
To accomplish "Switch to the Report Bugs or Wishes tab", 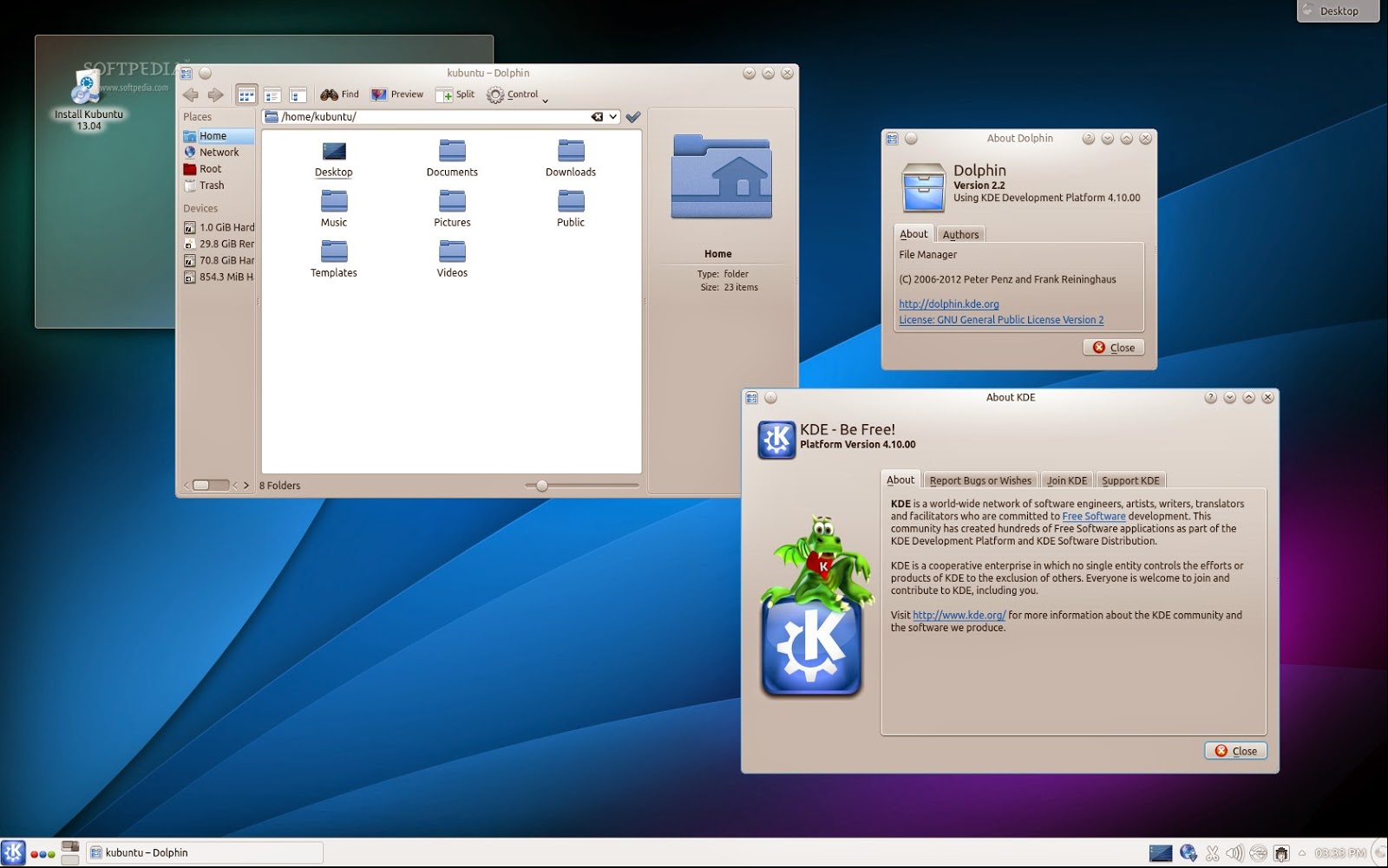I will coord(980,480).
